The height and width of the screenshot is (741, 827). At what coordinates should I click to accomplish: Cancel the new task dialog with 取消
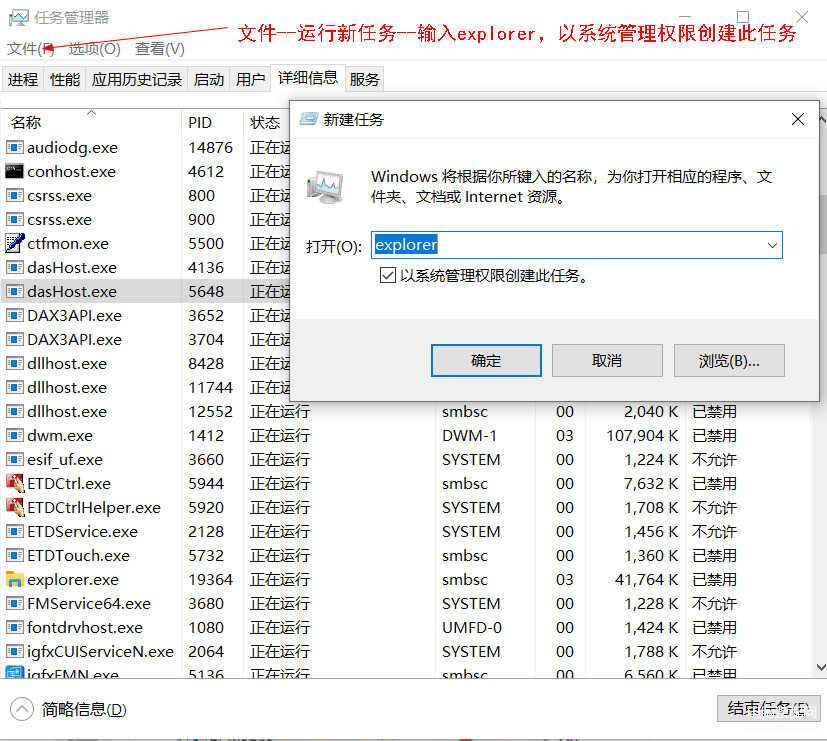[607, 361]
